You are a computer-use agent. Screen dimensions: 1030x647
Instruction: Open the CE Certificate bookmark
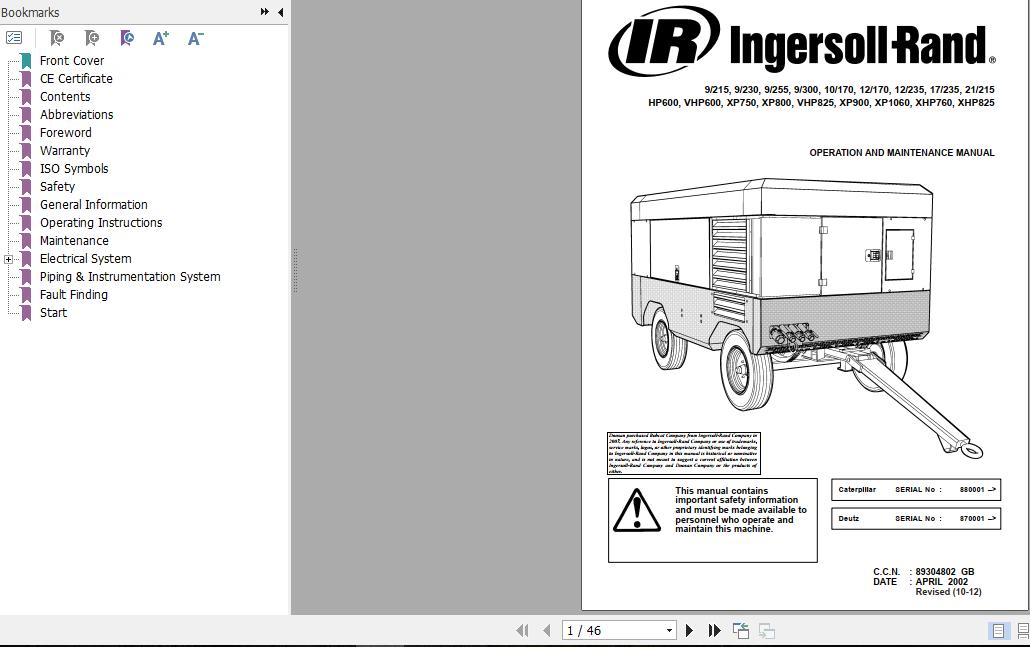pos(76,79)
